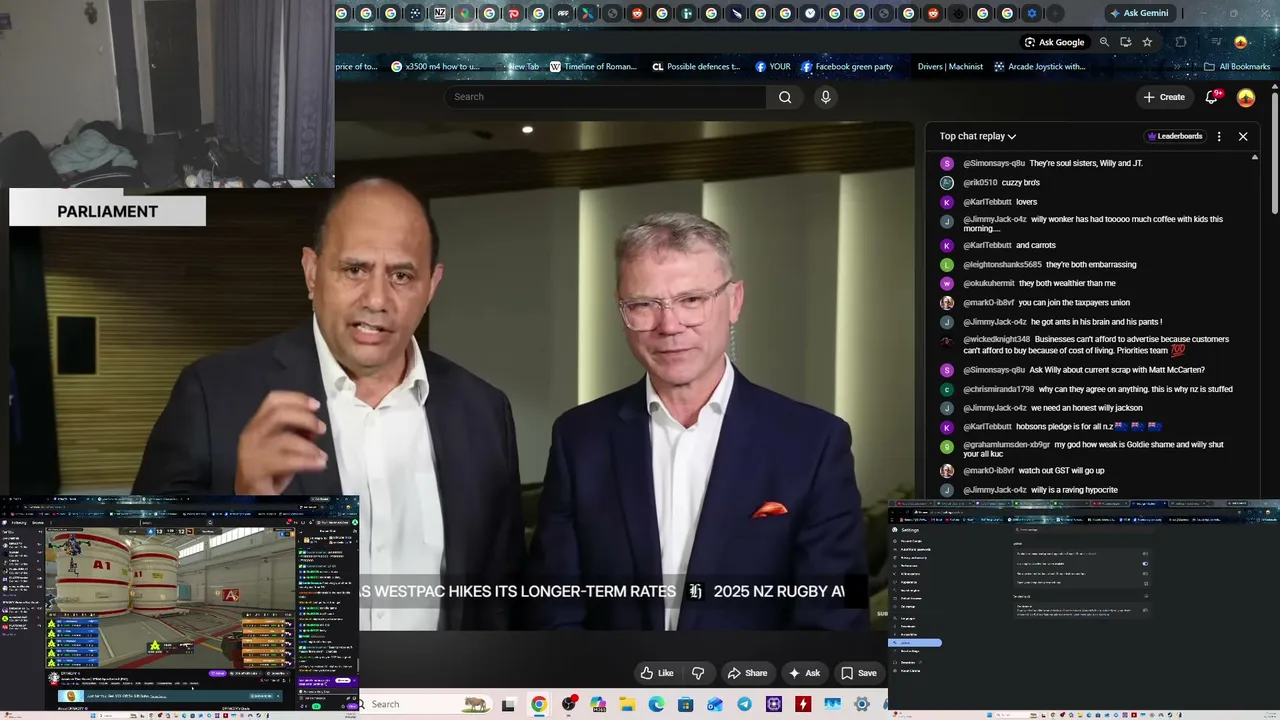
Task: Start voice search with the microphone icon
Action: coord(825,97)
